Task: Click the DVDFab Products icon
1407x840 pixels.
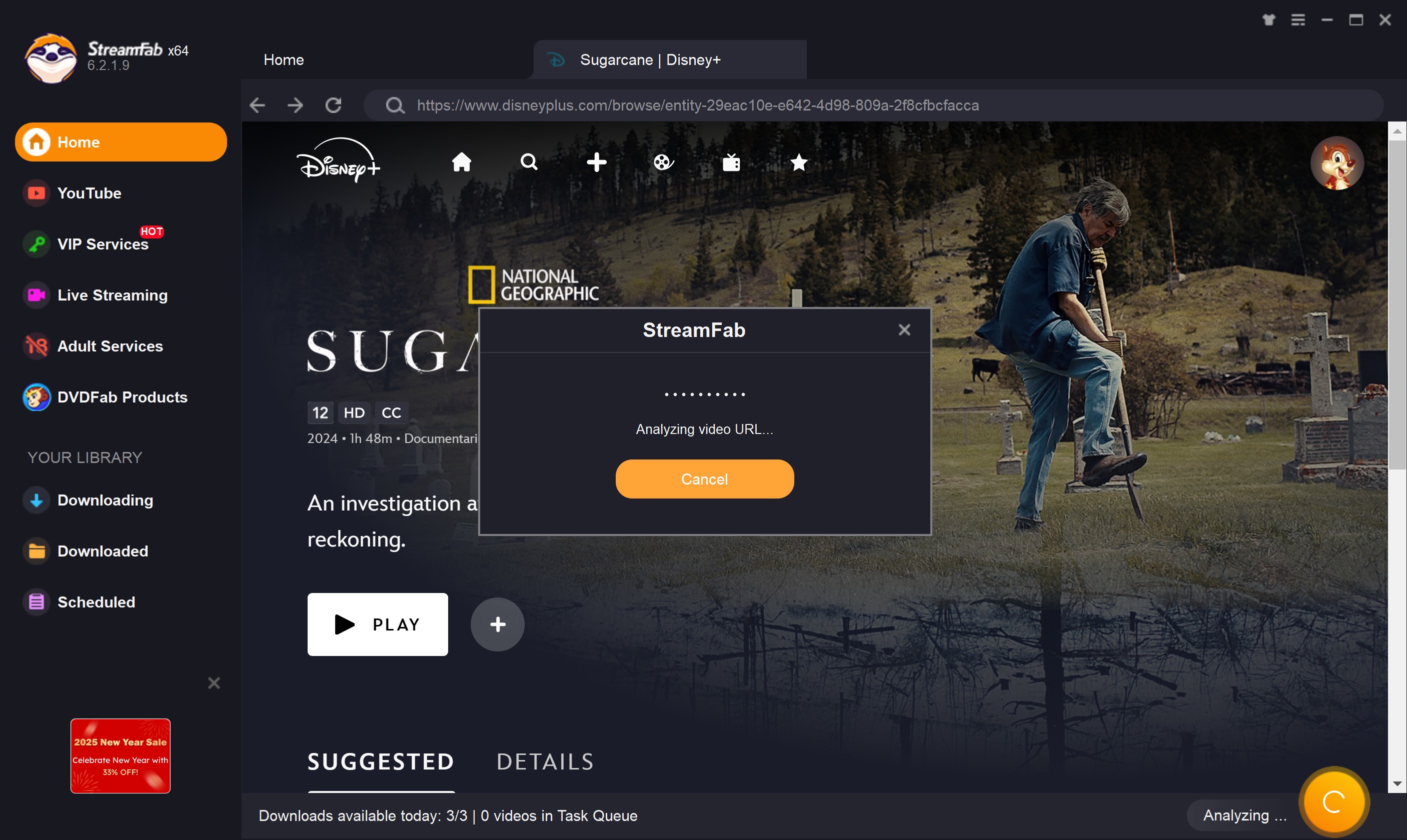Action: [35, 396]
